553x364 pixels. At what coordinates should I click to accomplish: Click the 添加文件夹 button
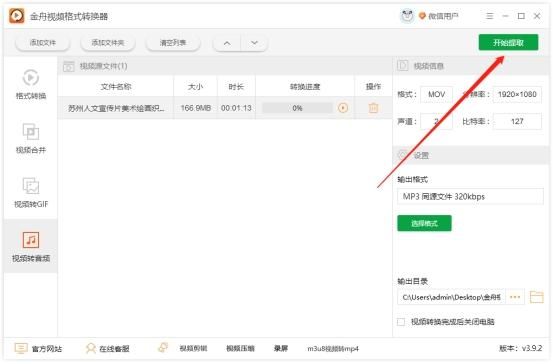click(x=108, y=43)
